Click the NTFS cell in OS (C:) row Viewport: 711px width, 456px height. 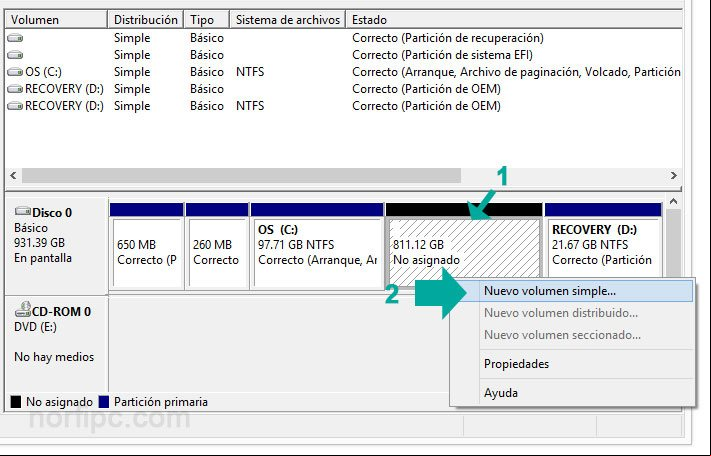(250, 72)
